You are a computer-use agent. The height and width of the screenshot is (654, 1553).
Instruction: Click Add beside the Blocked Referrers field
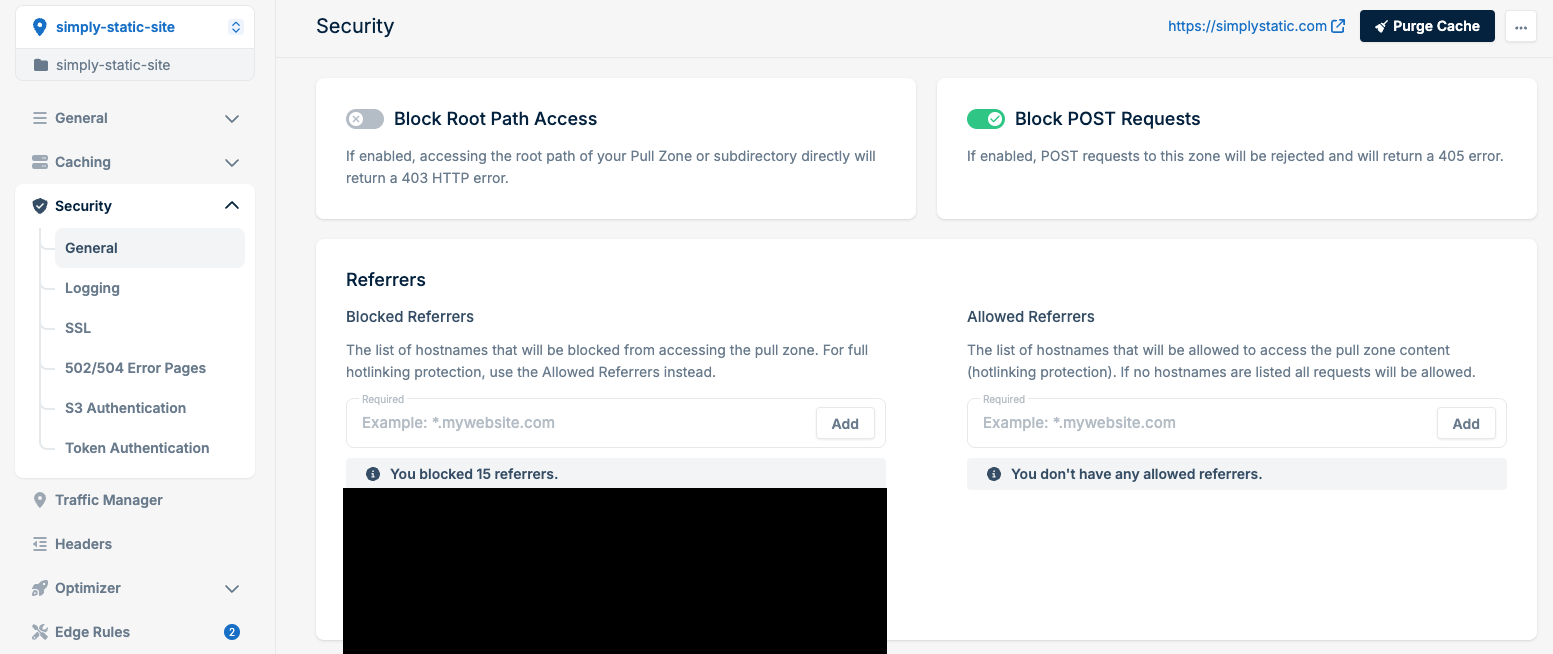tap(845, 422)
